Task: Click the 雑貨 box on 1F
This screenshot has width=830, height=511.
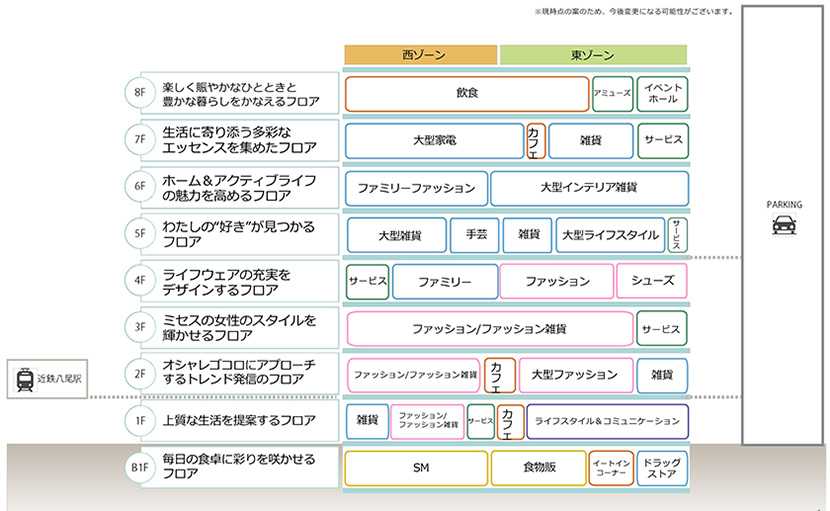Action: pyautogui.click(x=367, y=422)
